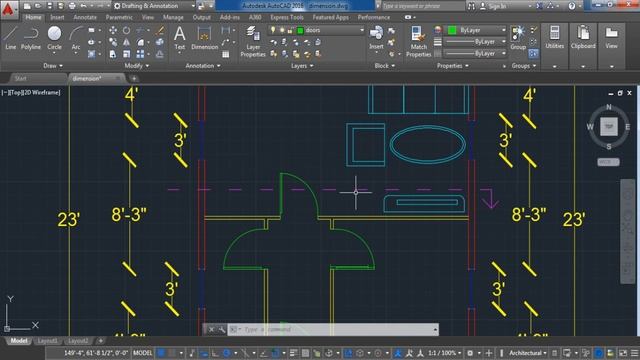The image size is (640, 360).
Task: Toggle group selection on/off button
Action: click(533, 53)
